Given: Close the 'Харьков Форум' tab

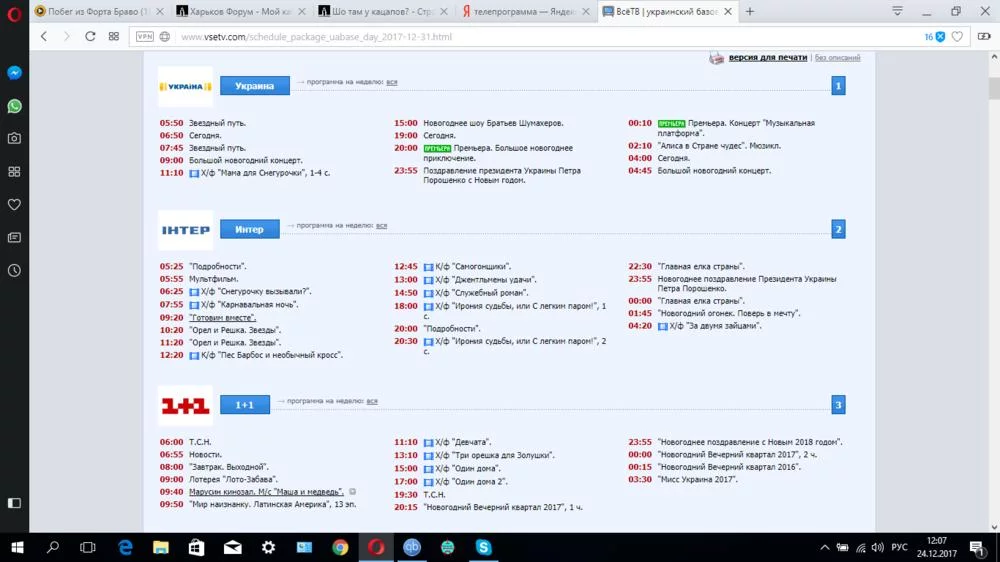Looking at the screenshot, I should click(x=302, y=11).
